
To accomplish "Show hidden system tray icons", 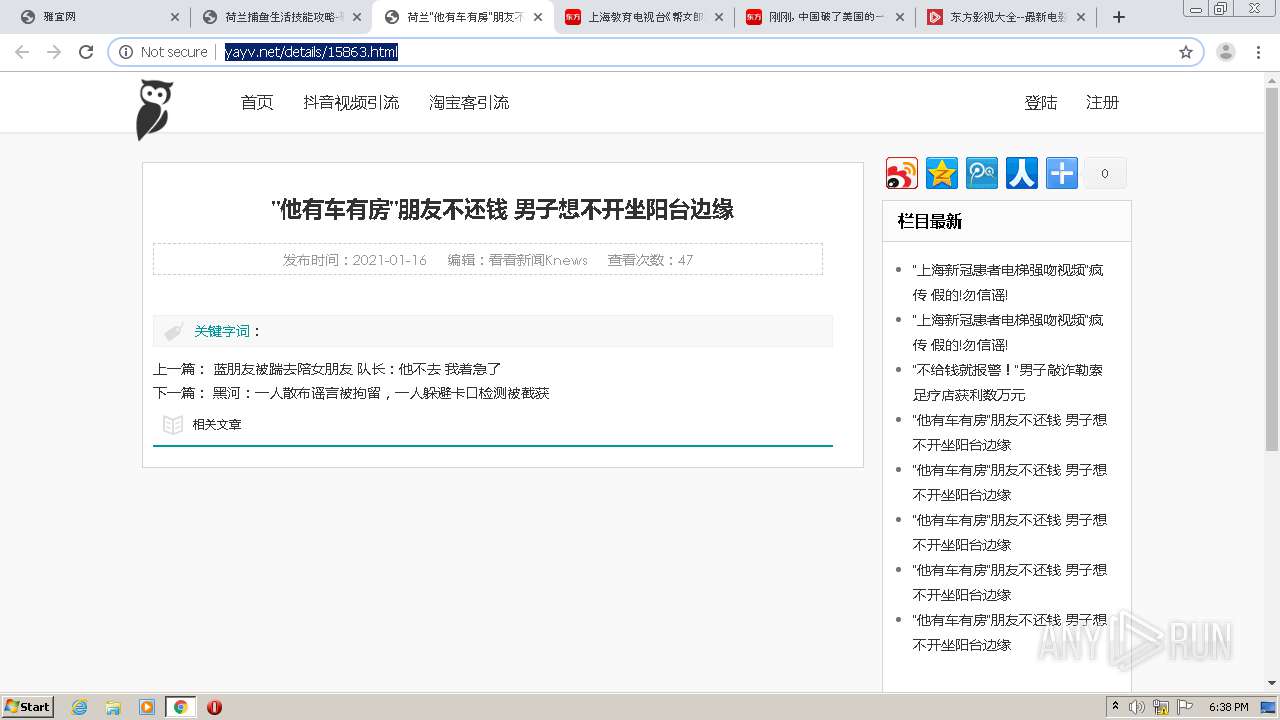I will pyautogui.click(x=1116, y=707).
